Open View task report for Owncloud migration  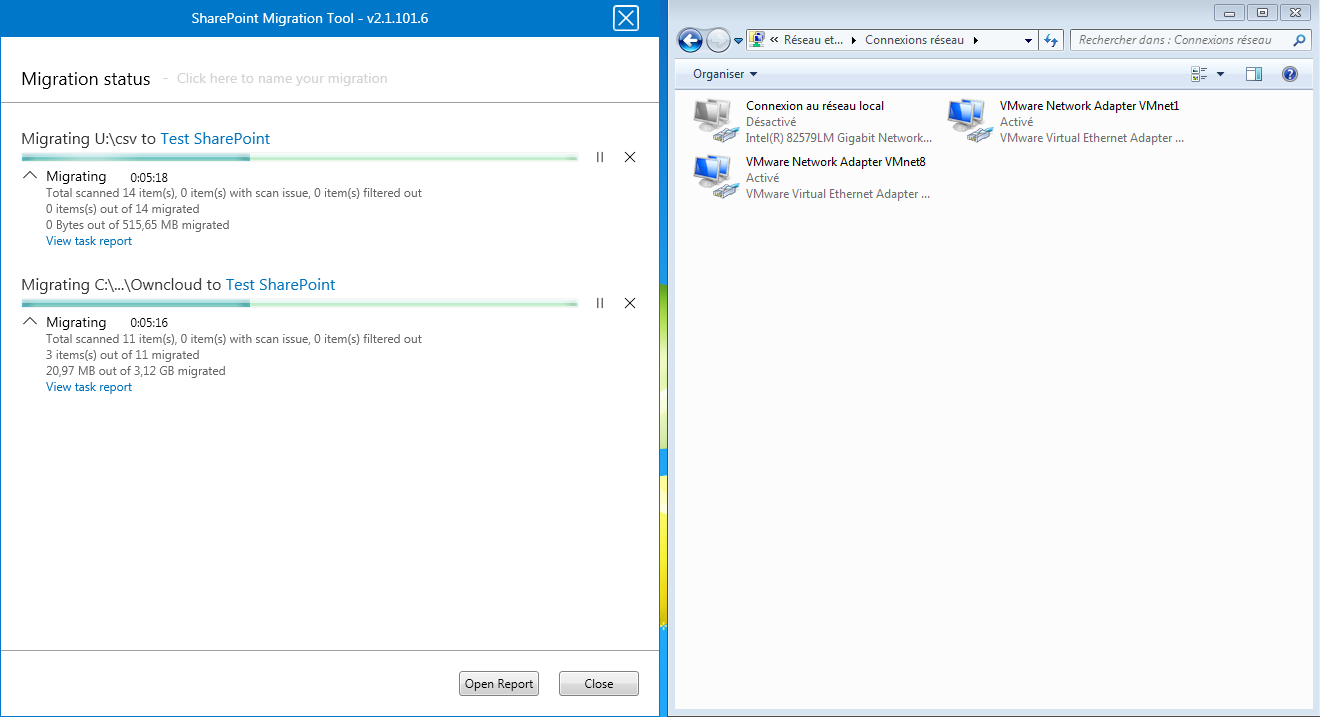(89, 387)
